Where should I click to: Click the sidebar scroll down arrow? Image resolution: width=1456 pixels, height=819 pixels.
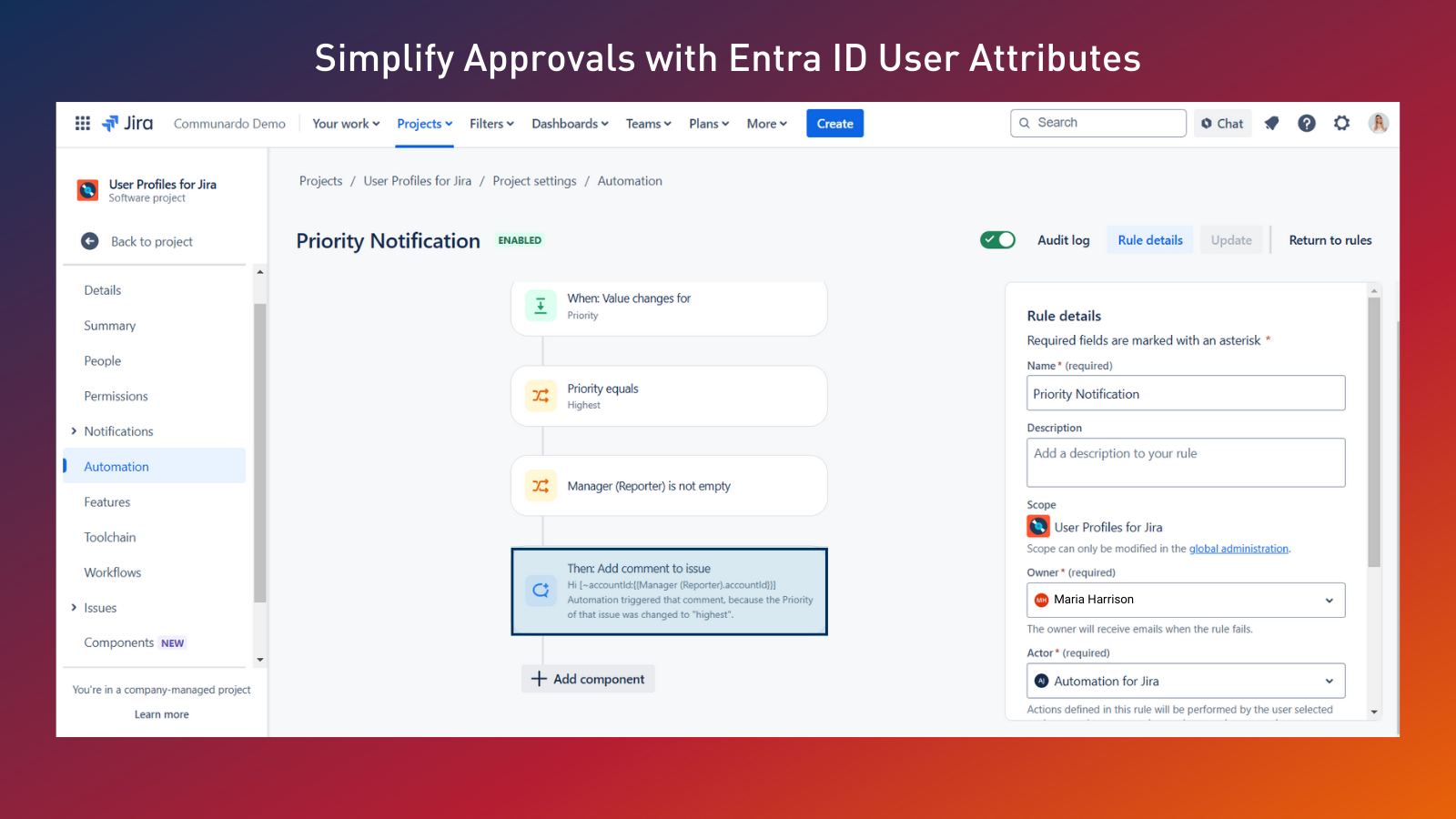tap(260, 660)
